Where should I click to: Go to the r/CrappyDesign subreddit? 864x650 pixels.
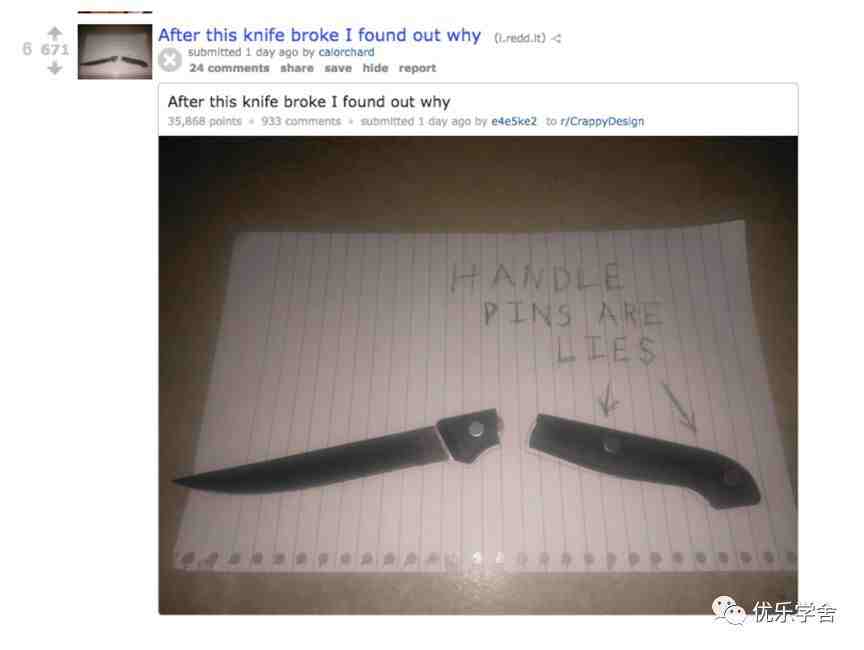tap(602, 121)
